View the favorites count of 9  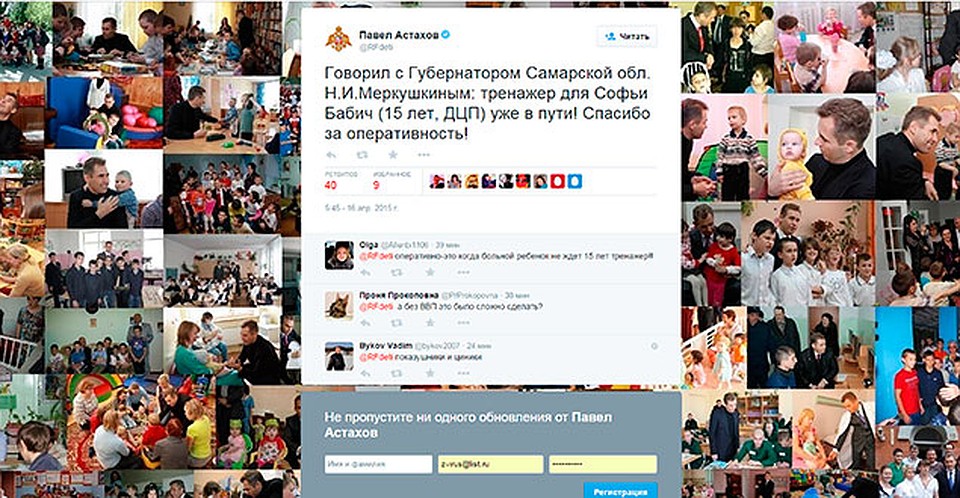pyautogui.click(x=376, y=185)
